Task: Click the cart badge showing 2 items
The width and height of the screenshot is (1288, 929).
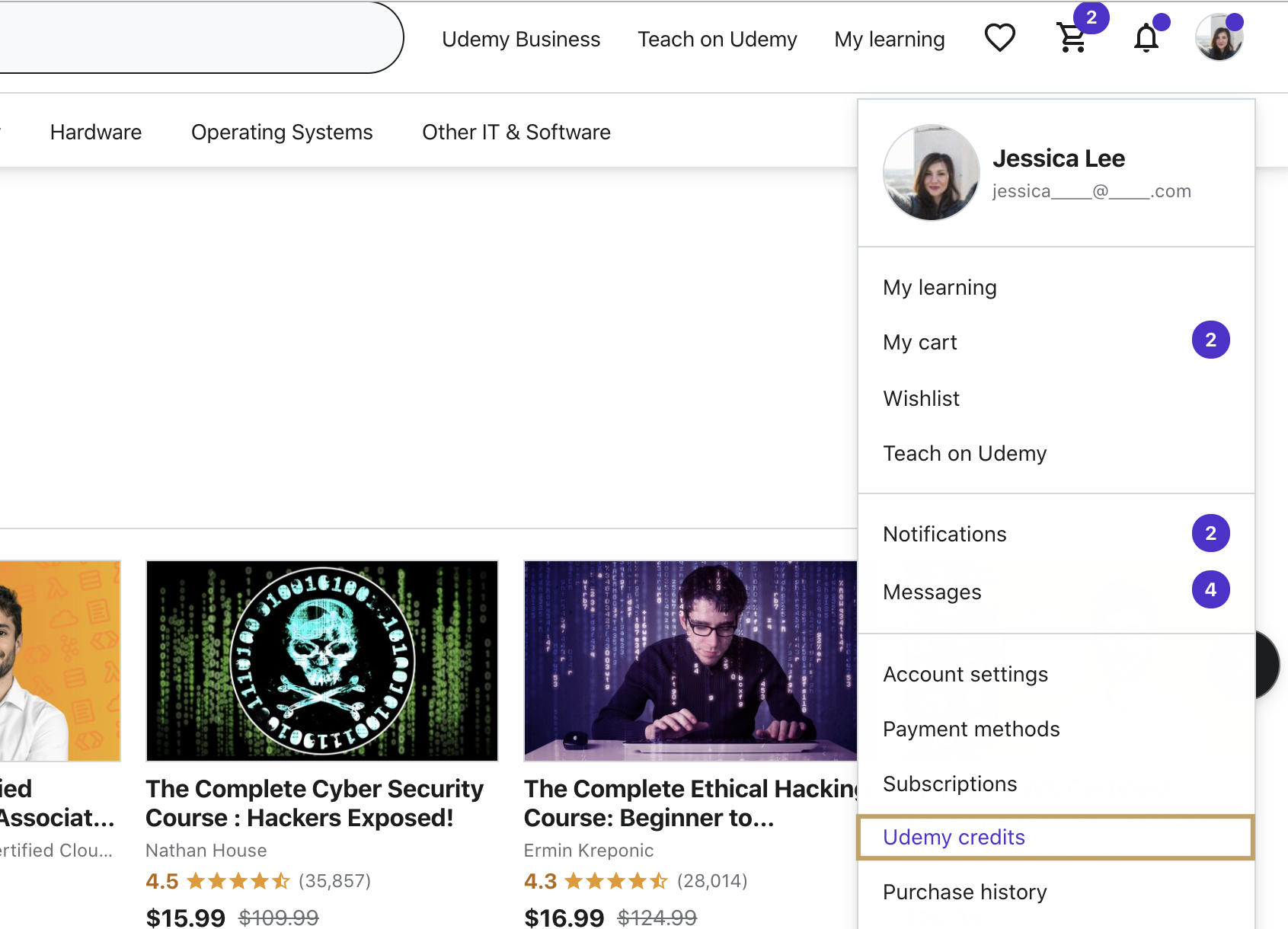Action: (x=1094, y=17)
